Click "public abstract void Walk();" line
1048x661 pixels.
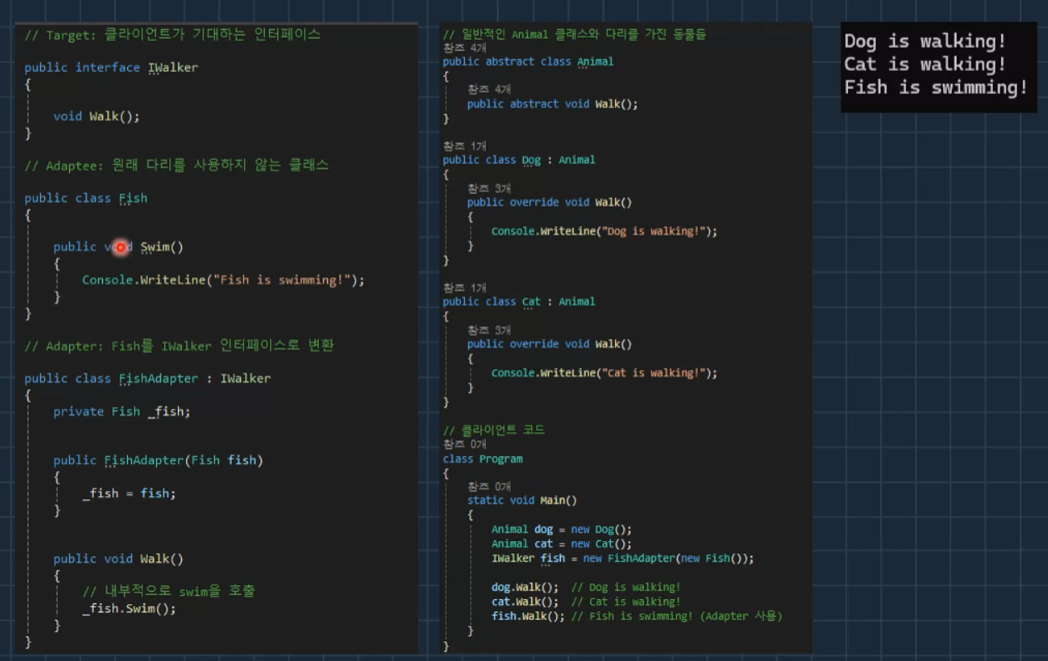(553, 104)
